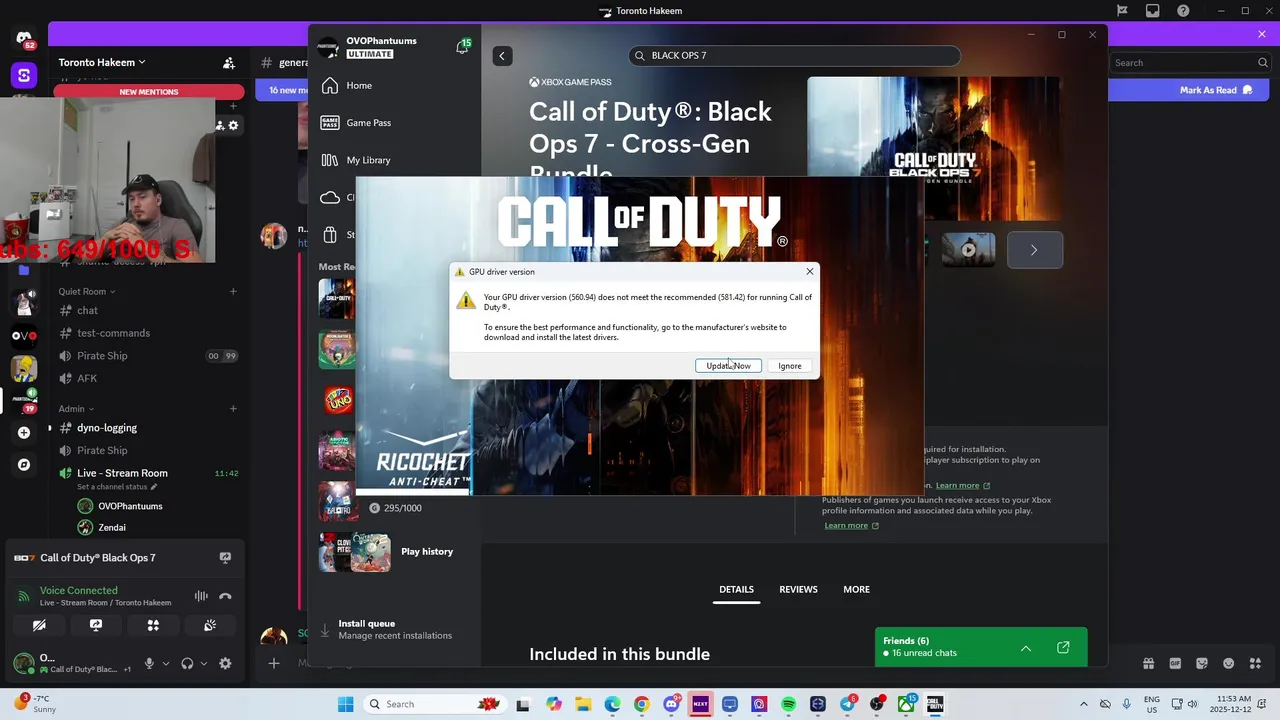Open Xbox app notifications bell
This screenshot has width=1280, height=720.
462,47
